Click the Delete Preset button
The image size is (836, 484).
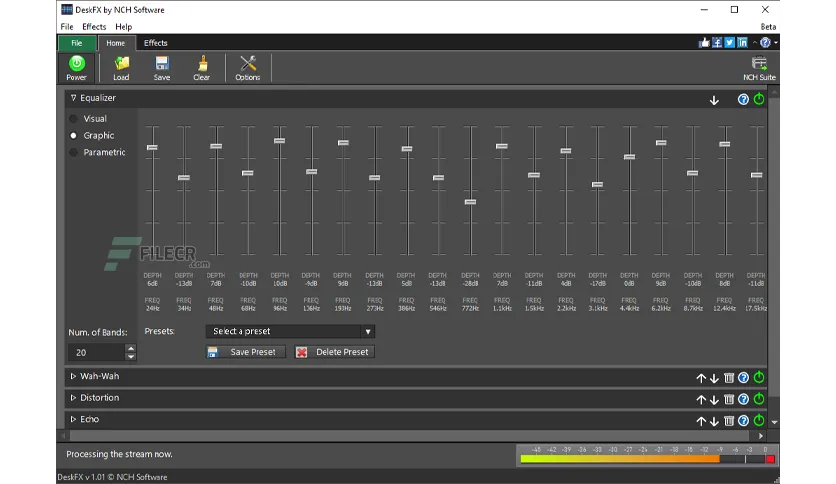(x=334, y=352)
